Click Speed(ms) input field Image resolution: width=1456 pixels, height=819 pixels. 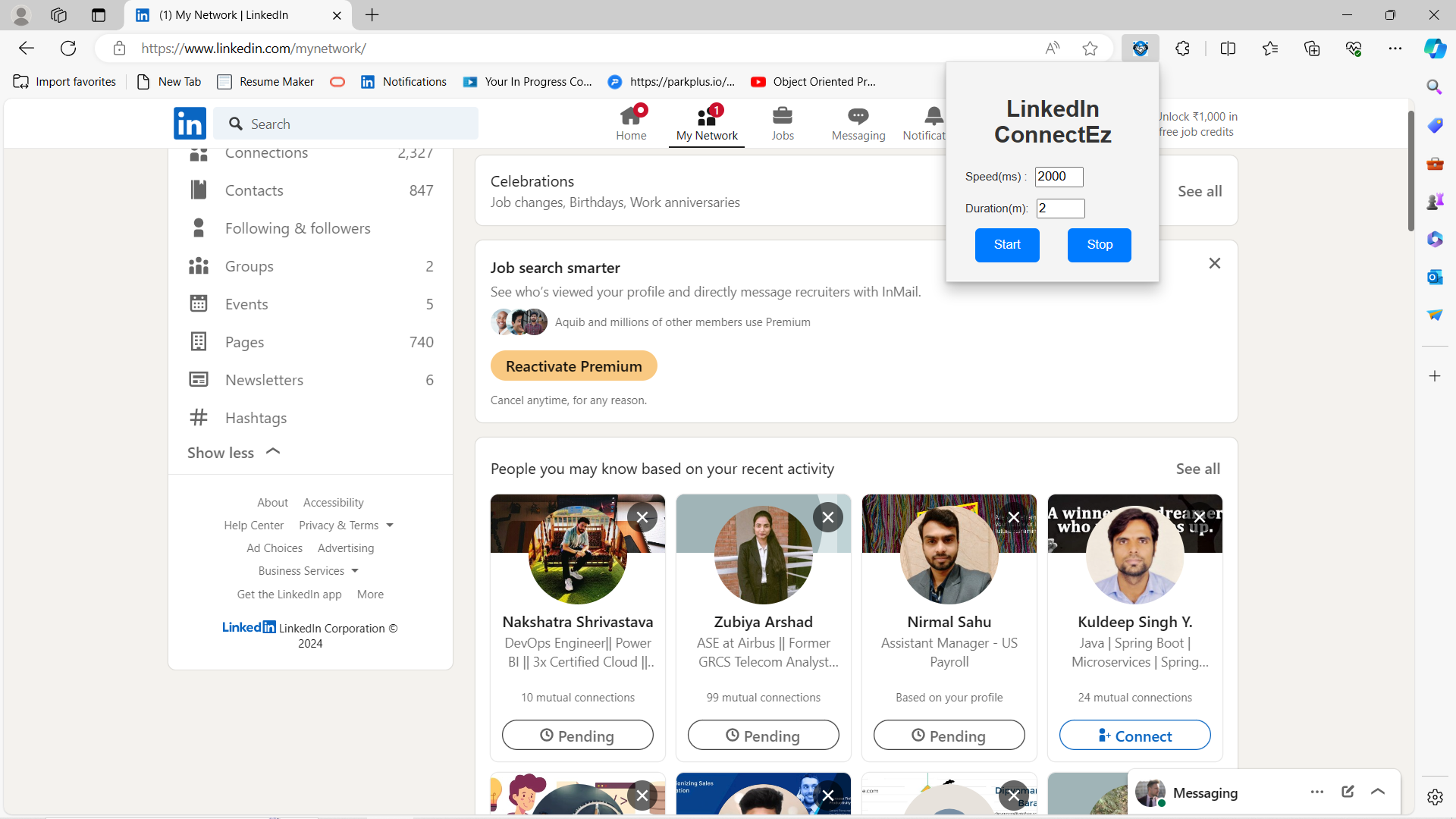[x=1059, y=177]
